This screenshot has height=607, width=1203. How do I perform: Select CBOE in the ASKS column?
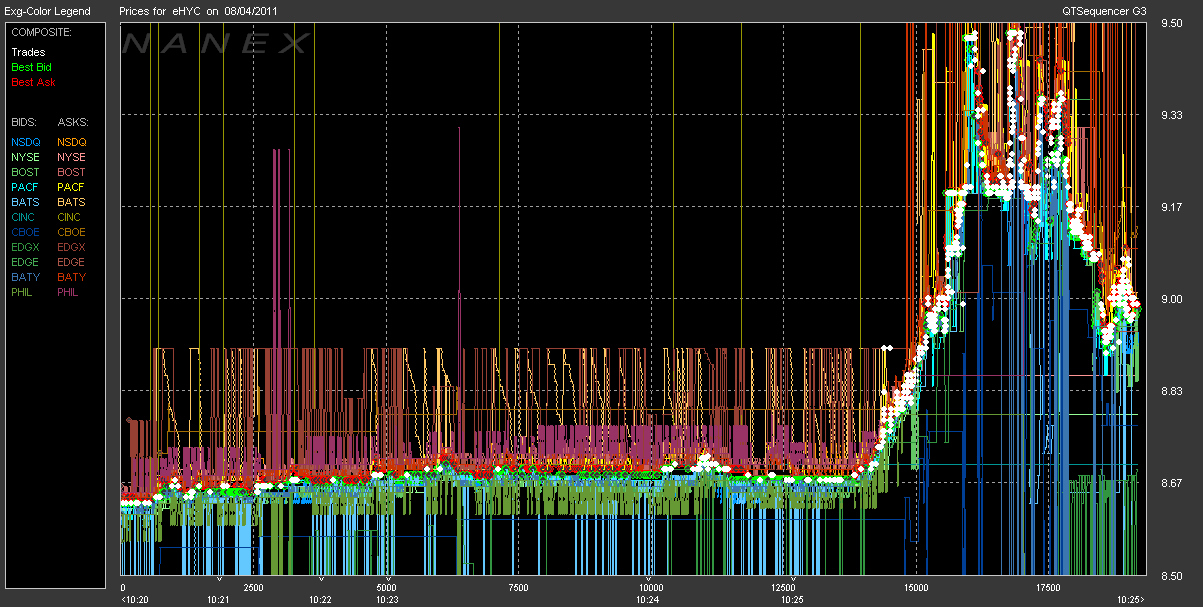(72, 232)
